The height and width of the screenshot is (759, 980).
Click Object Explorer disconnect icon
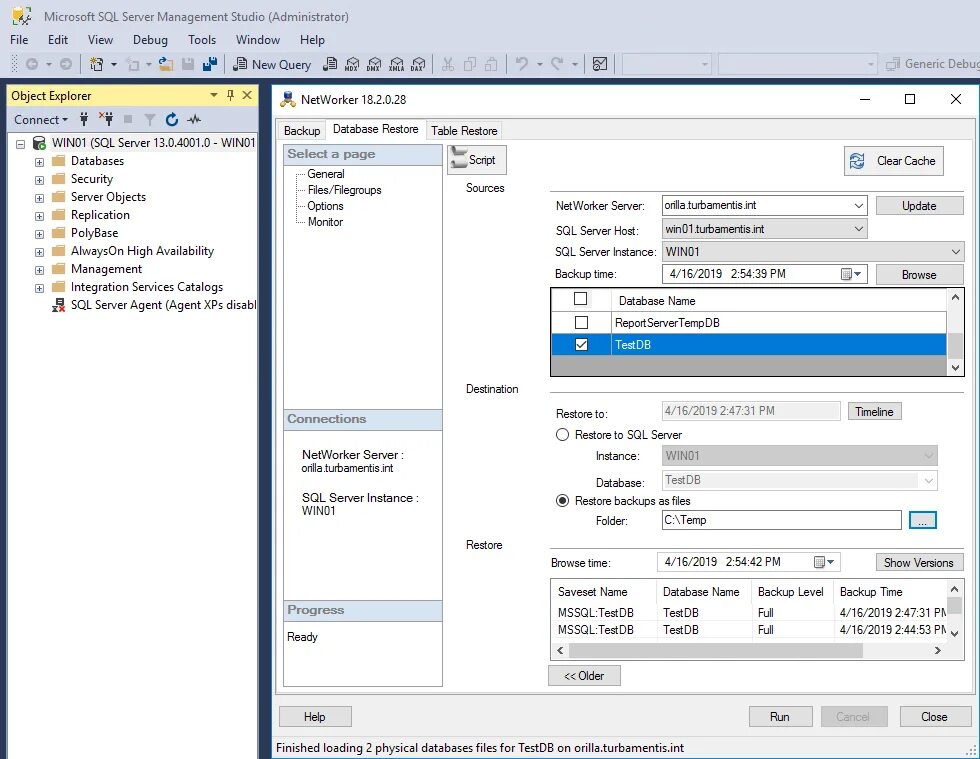click(x=106, y=119)
